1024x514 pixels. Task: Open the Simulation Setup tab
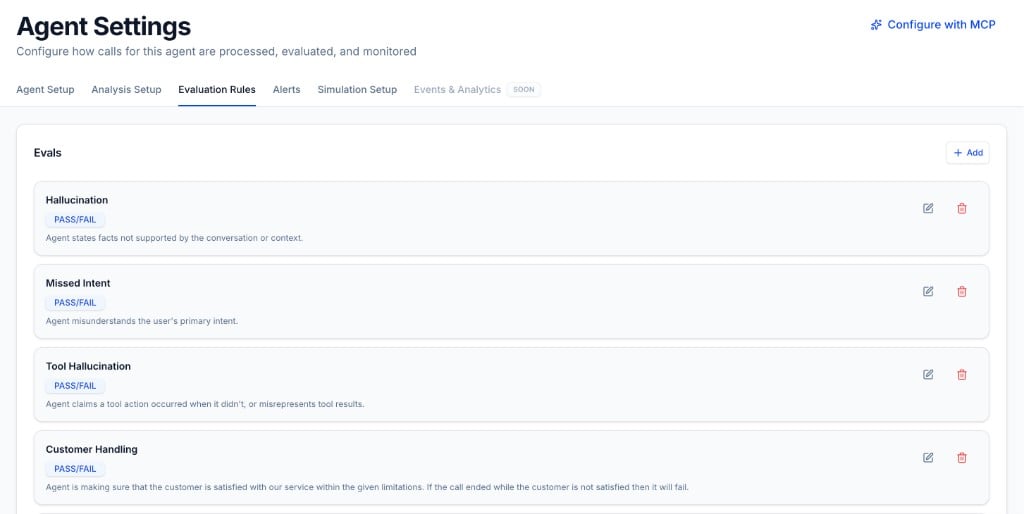tap(357, 89)
